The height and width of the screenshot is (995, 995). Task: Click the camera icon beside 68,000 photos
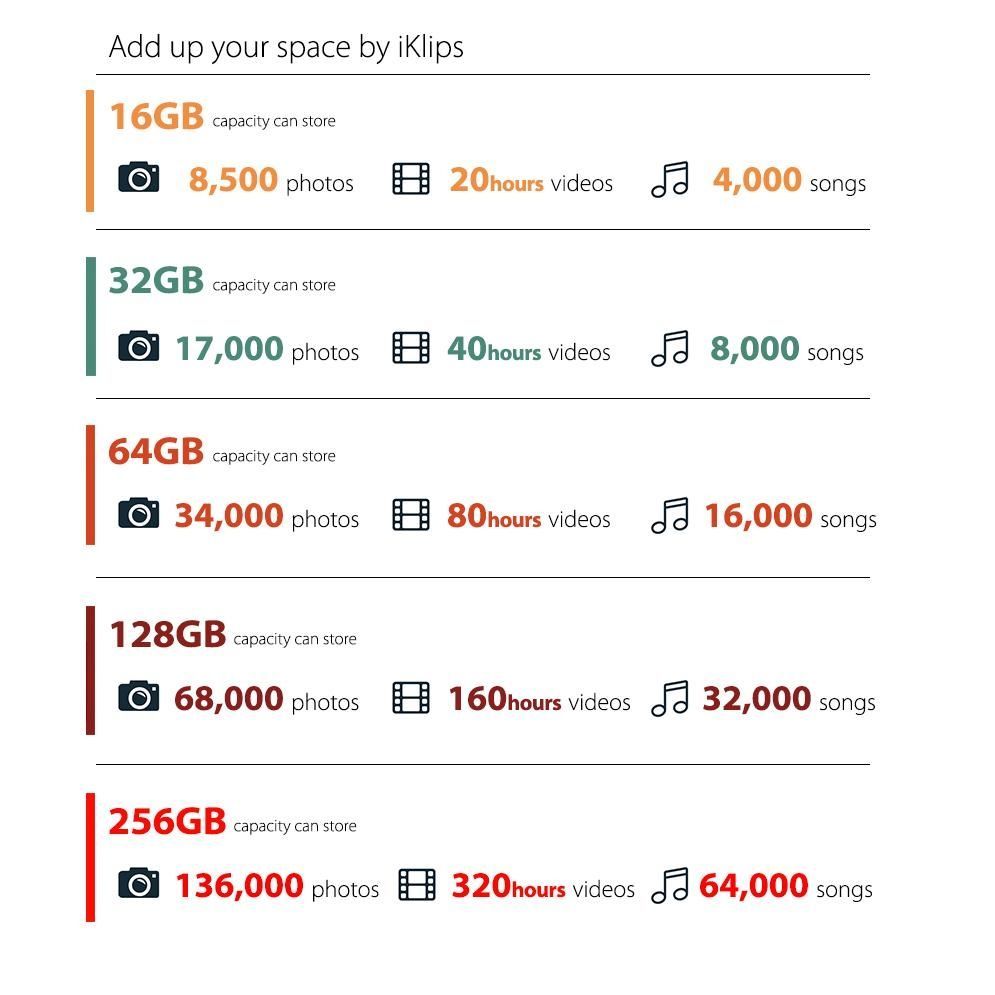tap(138, 696)
